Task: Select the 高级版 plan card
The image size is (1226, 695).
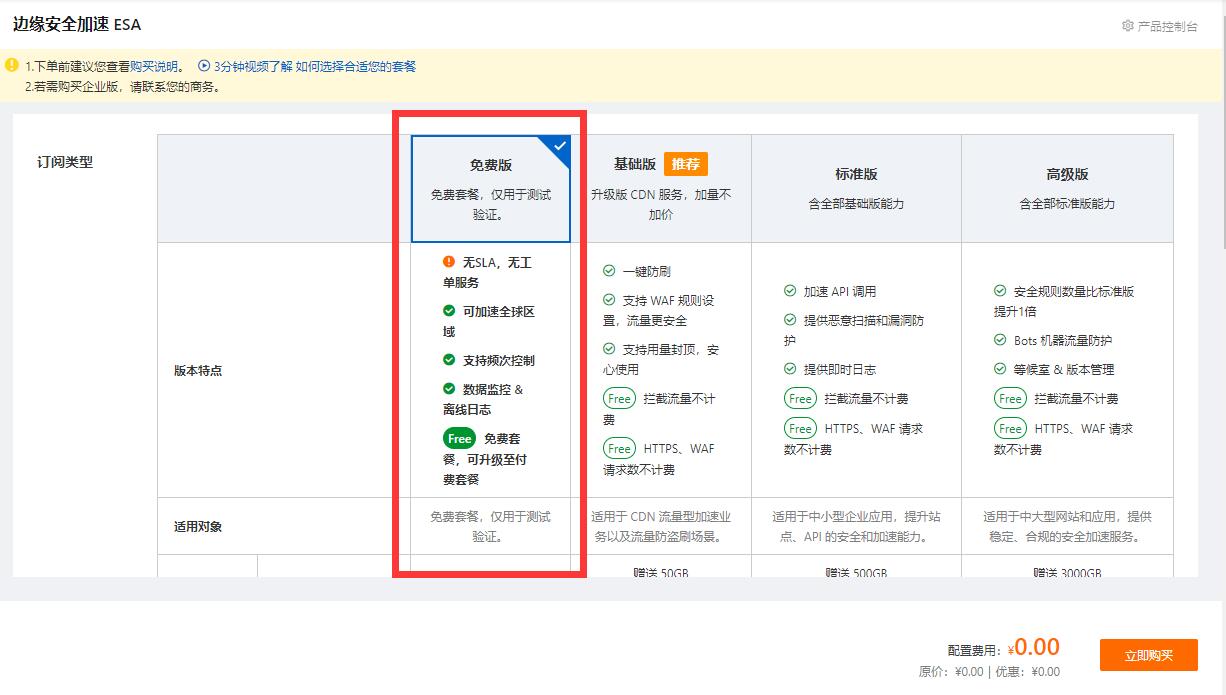Action: tap(1066, 188)
